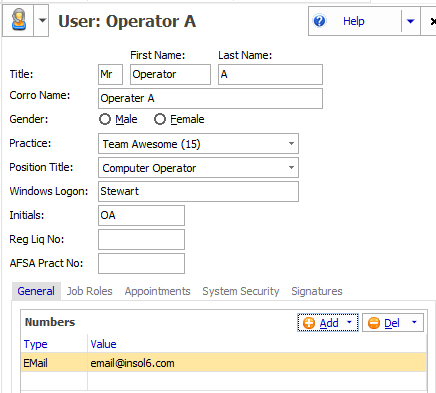436x393 pixels.
Task: Click the Help text button
Action: (354, 21)
